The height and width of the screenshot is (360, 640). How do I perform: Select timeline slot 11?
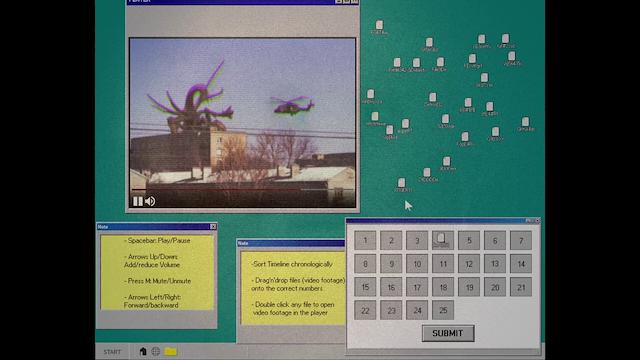pyautogui.click(x=443, y=264)
